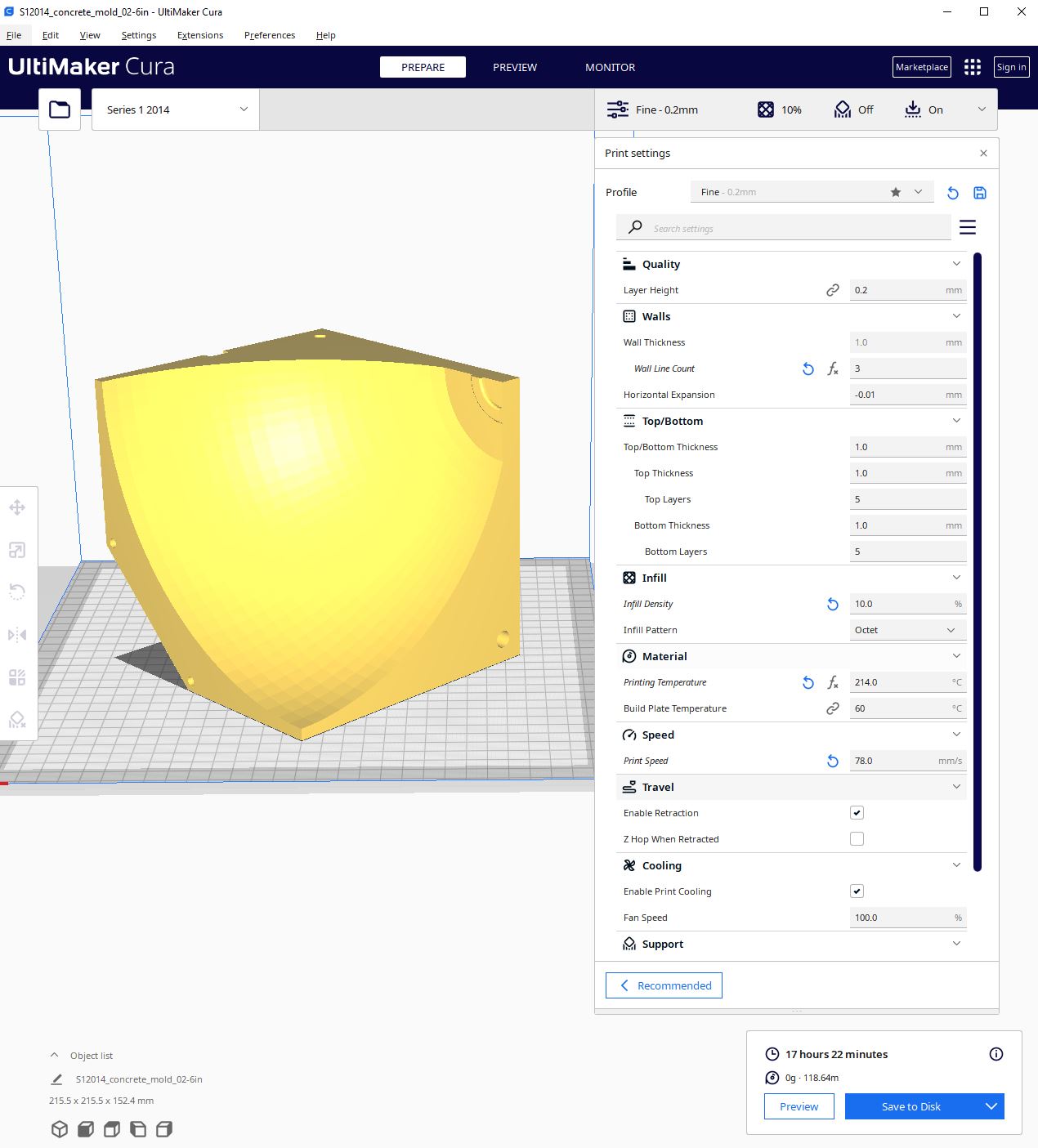Switch to the PREVIEW stage

[515, 67]
